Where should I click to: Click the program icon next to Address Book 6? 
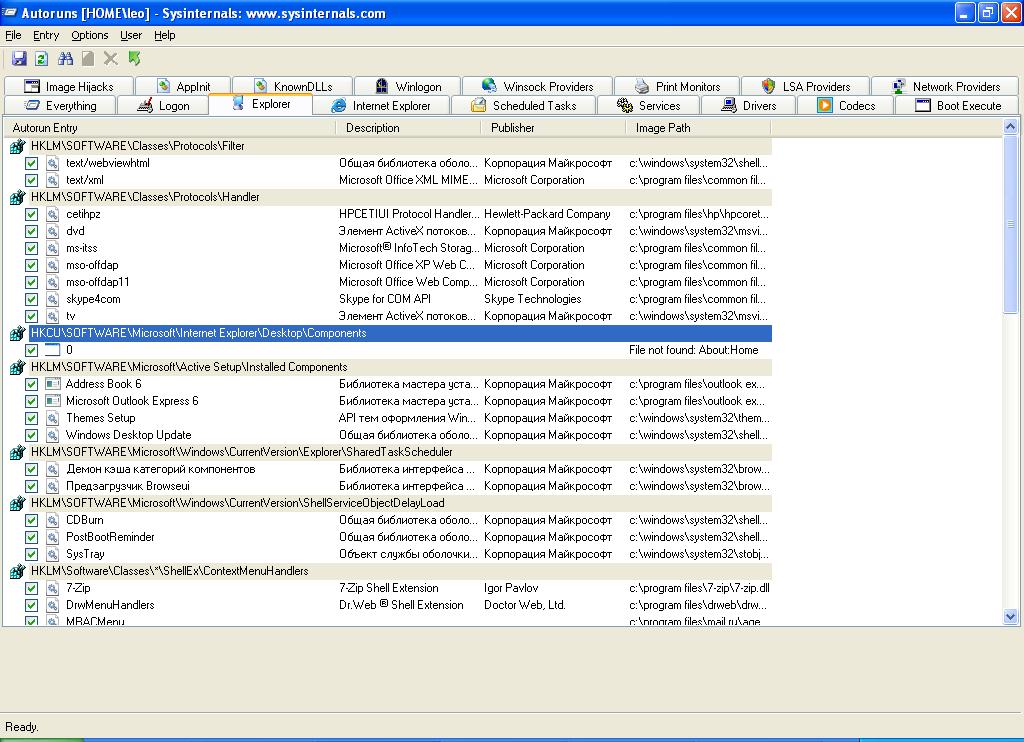(x=53, y=384)
